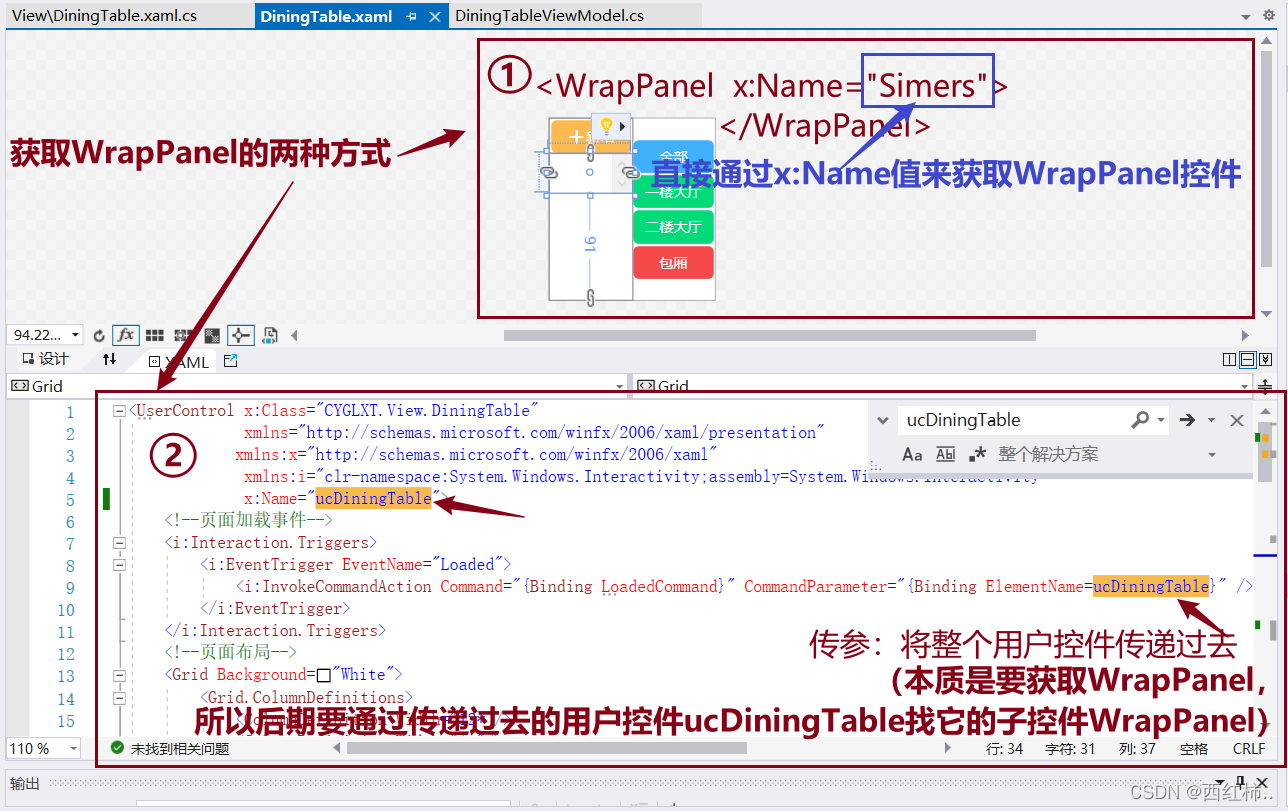Click the 列: 37 column indicator

(1137, 748)
